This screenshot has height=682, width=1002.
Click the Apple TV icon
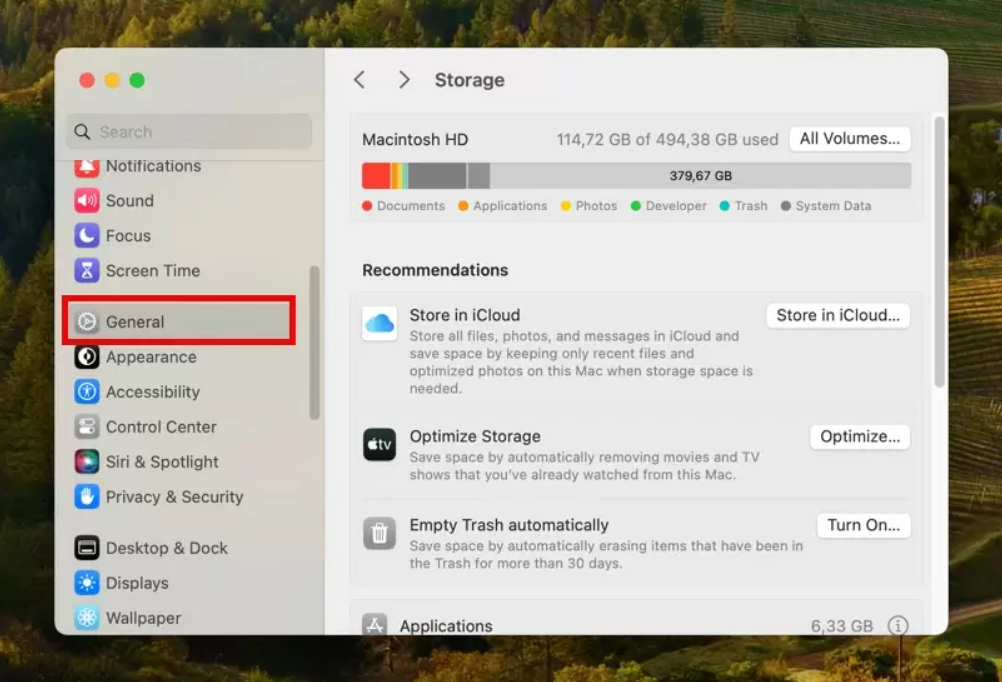click(380, 444)
